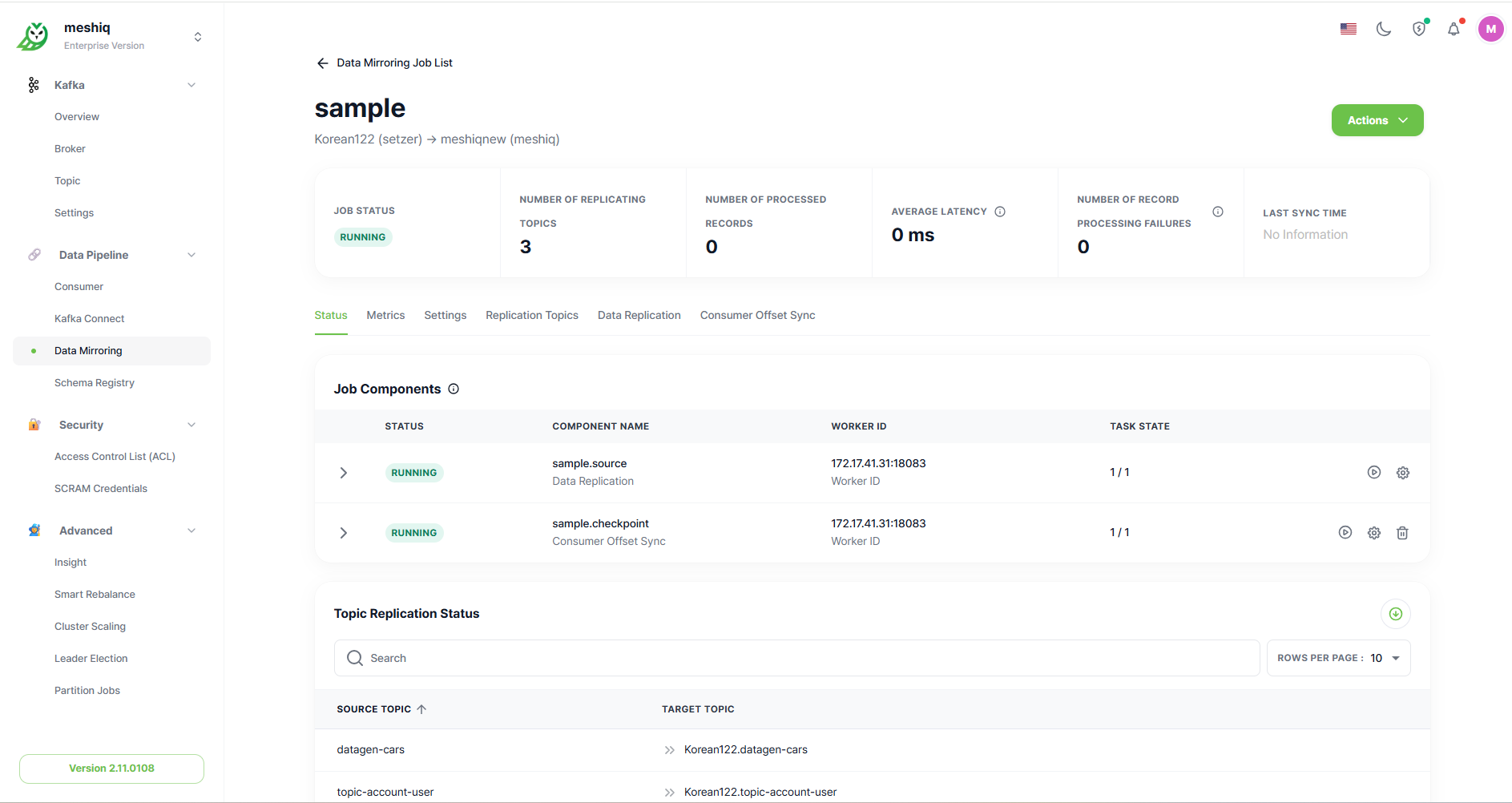
Task: Download topic replication status
Action: pos(1395,614)
